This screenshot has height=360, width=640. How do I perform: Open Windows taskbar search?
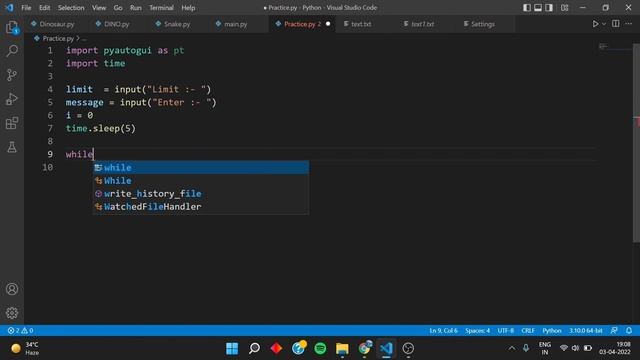[254, 348]
